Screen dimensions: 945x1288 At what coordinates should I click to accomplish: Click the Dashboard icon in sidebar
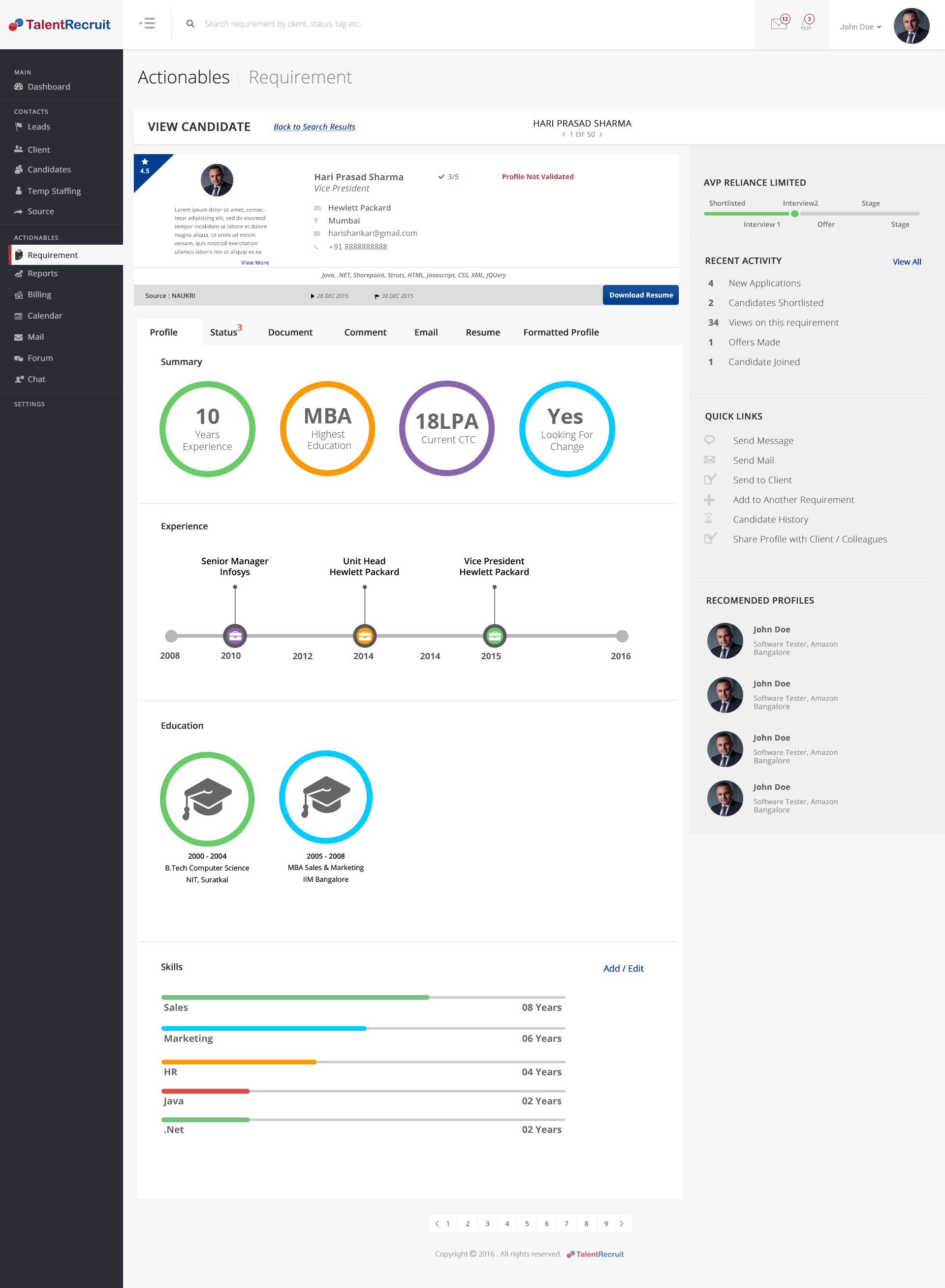click(18, 86)
